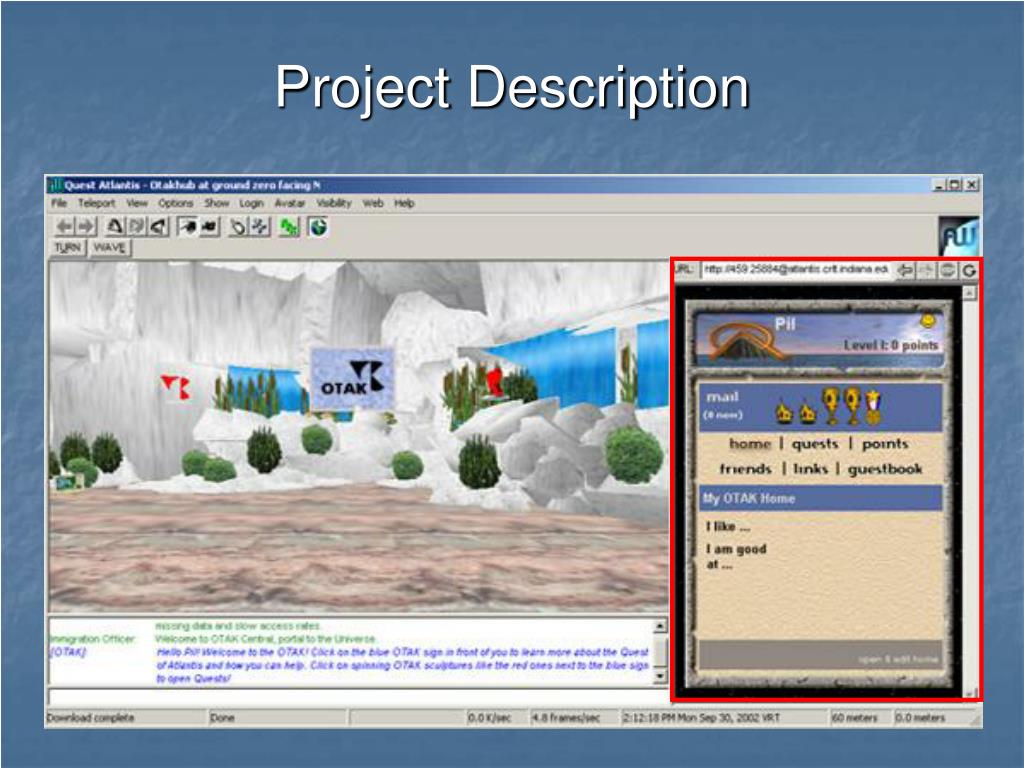Click the 'Level I: 0 points' text

(x=891, y=345)
